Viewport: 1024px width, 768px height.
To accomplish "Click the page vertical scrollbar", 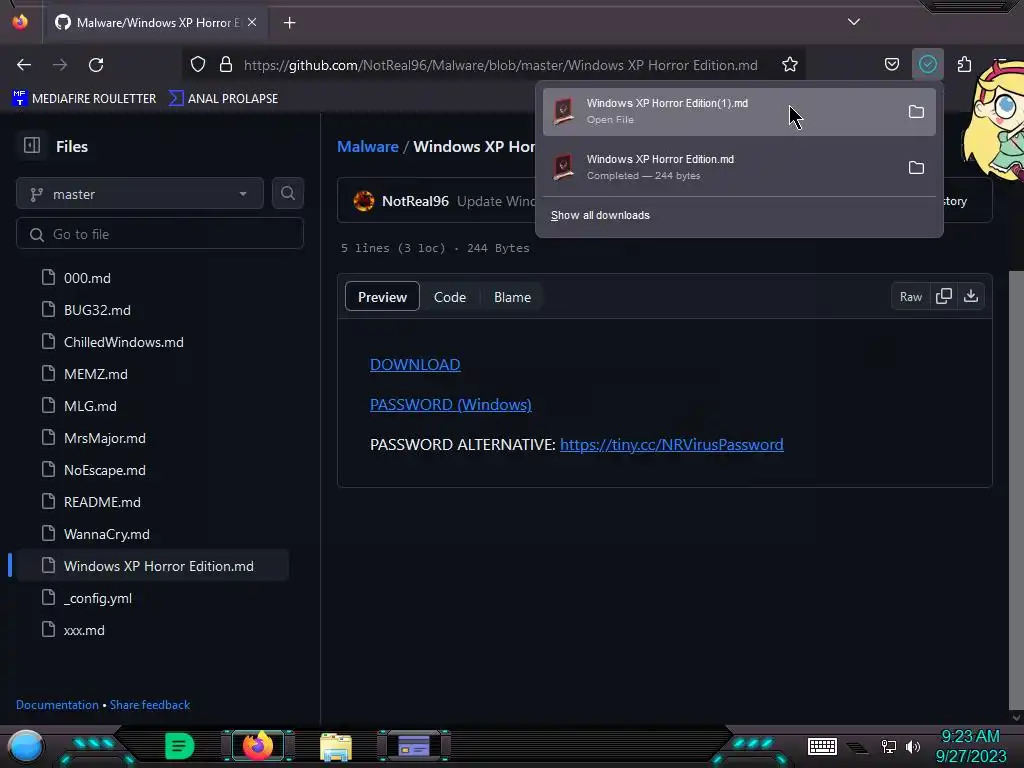I will coord(1016,490).
